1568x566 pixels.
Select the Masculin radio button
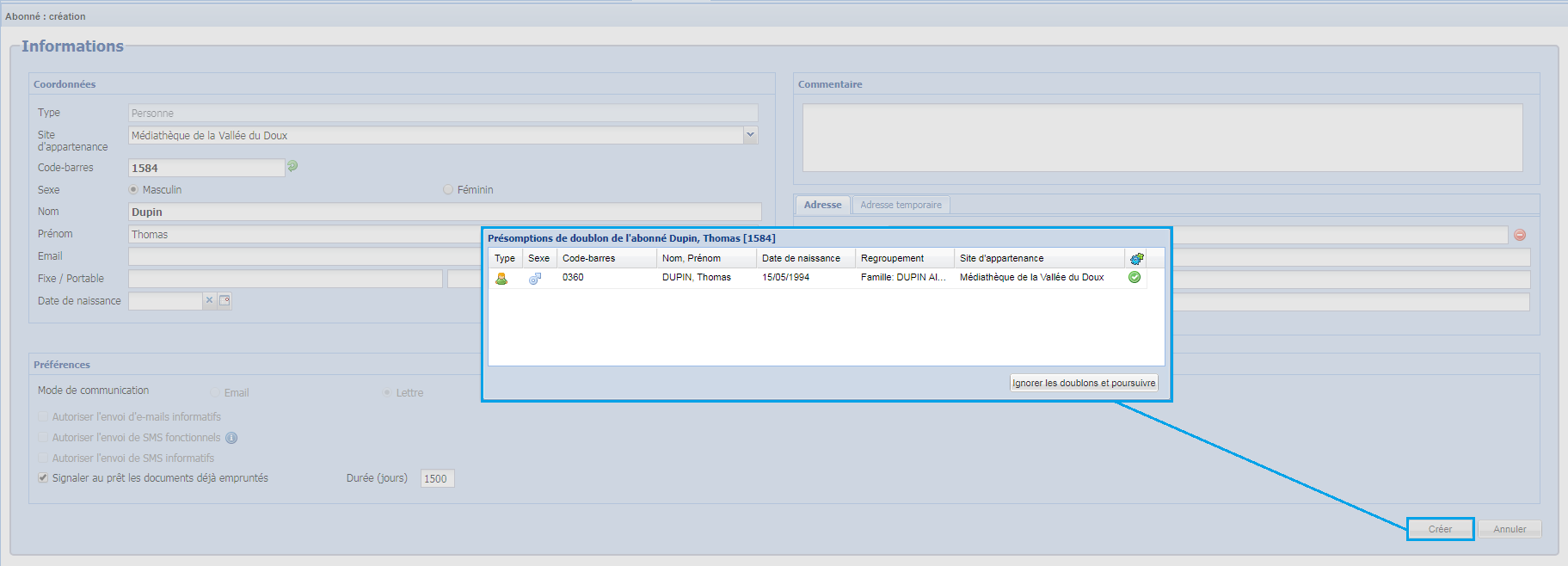(x=133, y=189)
